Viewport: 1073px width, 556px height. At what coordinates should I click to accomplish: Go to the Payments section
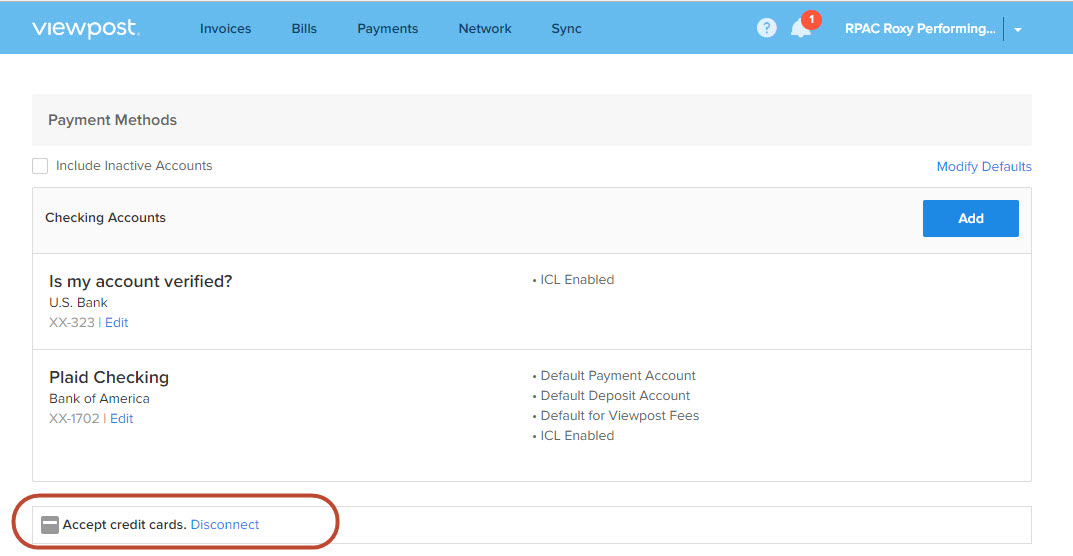(x=387, y=29)
